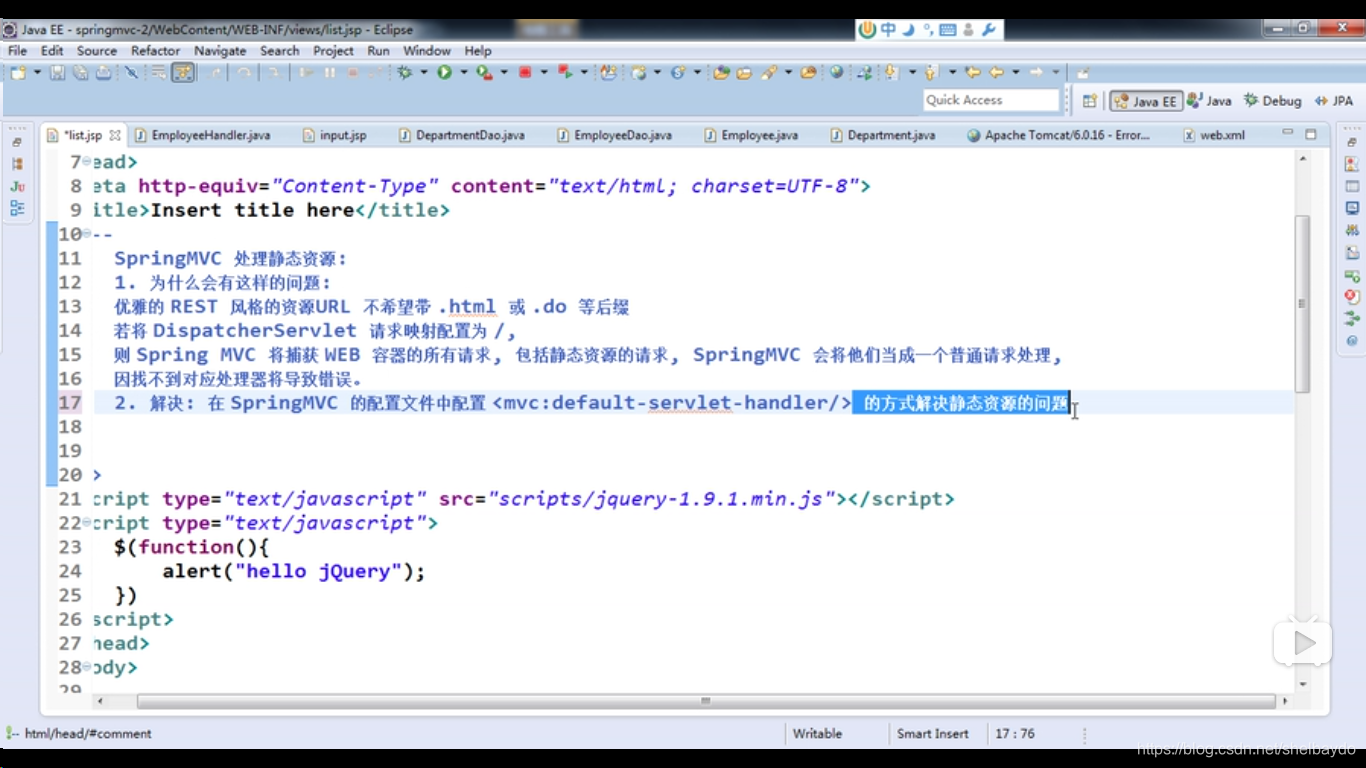Click the Debug bug icon
1366x768 pixels.
[x=404, y=72]
